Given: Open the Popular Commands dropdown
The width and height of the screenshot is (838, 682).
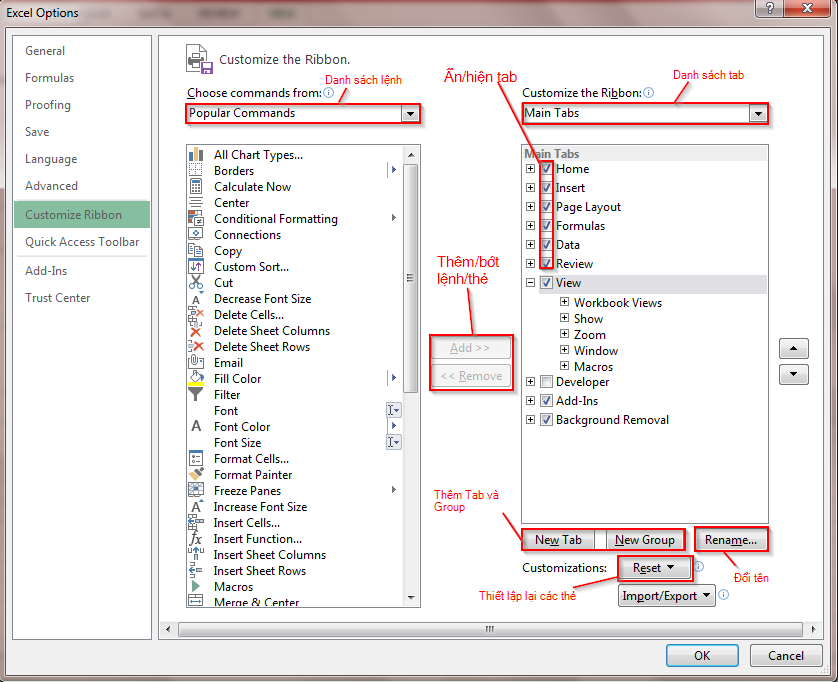Looking at the screenshot, I should pos(410,113).
